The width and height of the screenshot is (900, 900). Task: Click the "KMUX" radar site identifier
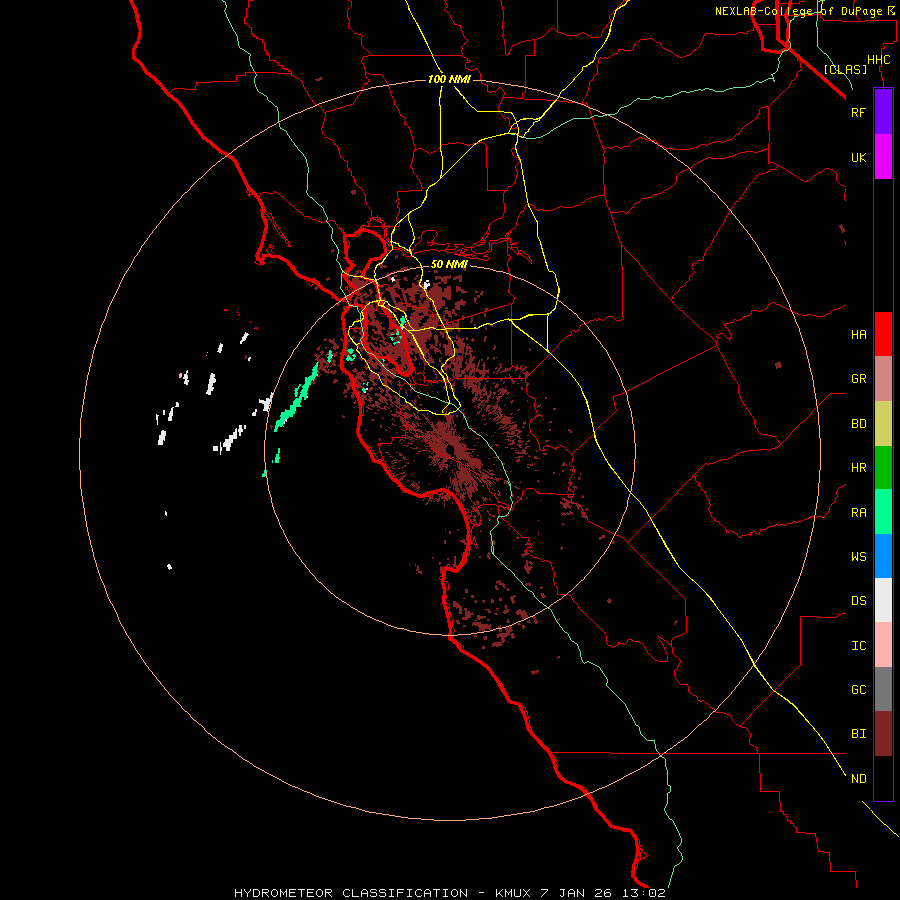click(513, 893)
